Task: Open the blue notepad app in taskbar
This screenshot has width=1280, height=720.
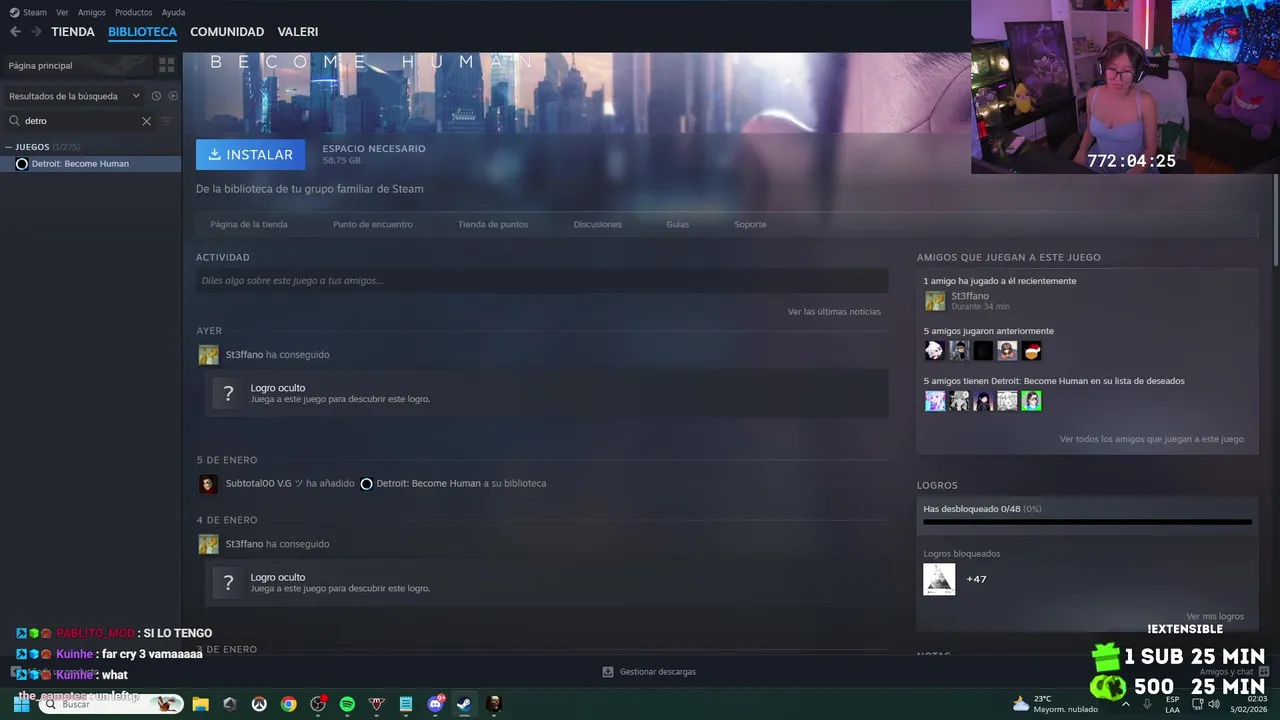Action: [406, 704]
